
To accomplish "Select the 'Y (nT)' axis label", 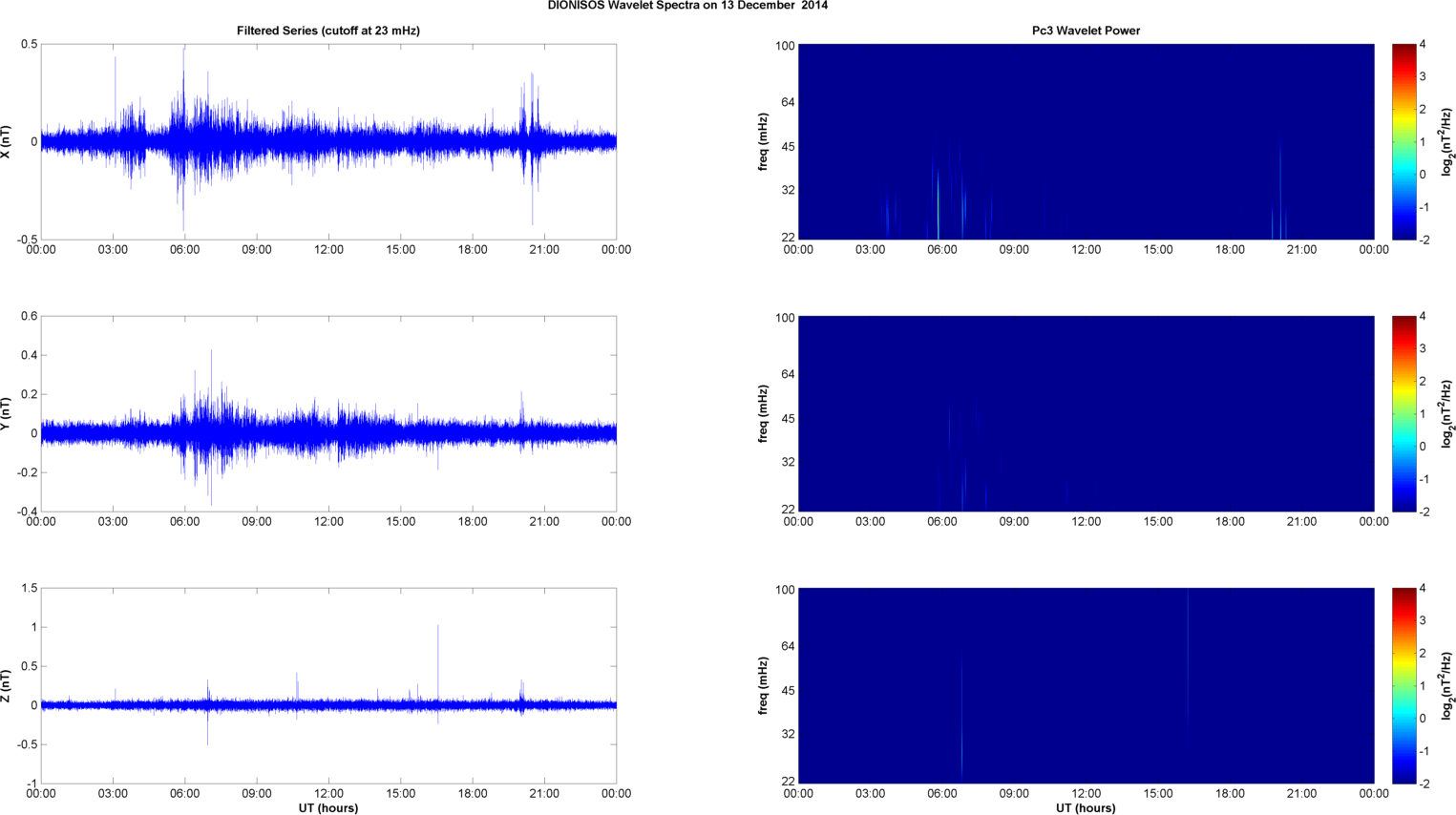I will point(6,413).
